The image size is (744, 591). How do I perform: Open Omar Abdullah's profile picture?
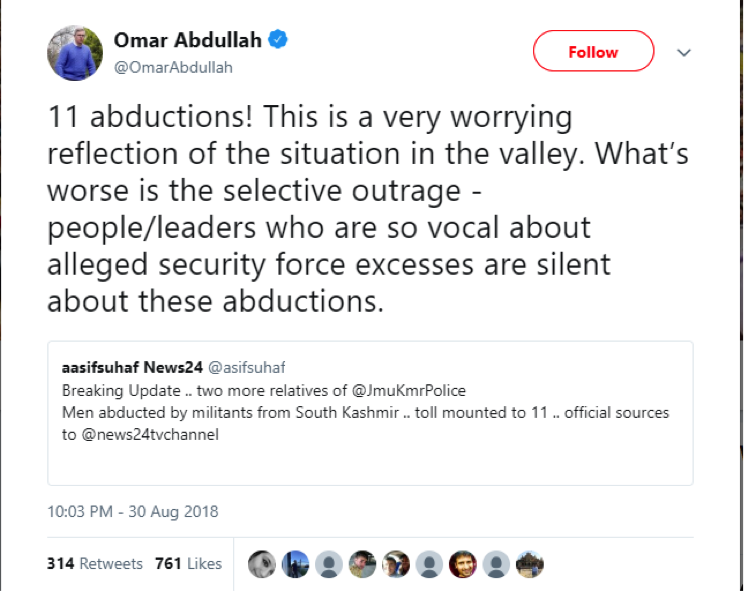click(75, 53)
